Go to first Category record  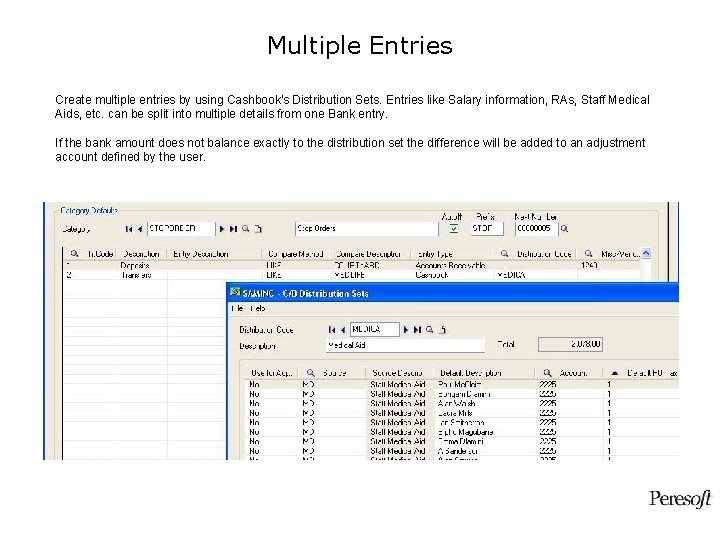click(129, 229)
